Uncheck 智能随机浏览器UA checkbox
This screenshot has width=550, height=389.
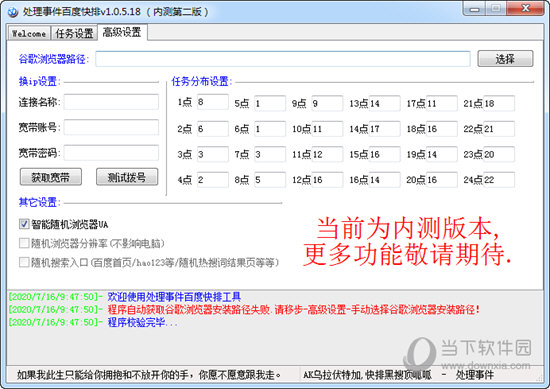[x=24, y=224]
